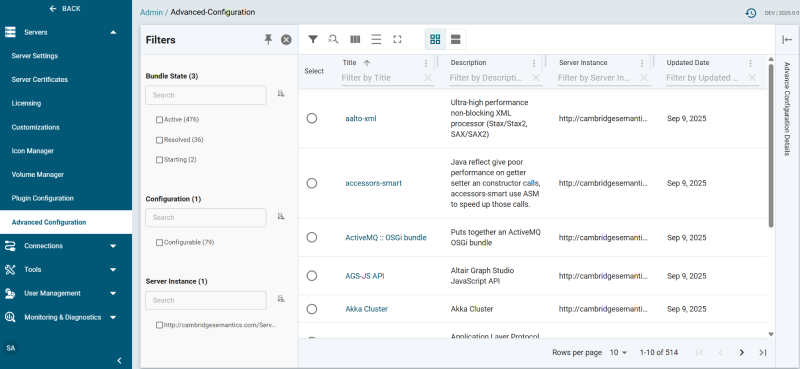Image resolution: width=800 pixels, height=369 pixels.
Task: Toggle the filter funnel icon in toolbar
Action: coord(313,39)
